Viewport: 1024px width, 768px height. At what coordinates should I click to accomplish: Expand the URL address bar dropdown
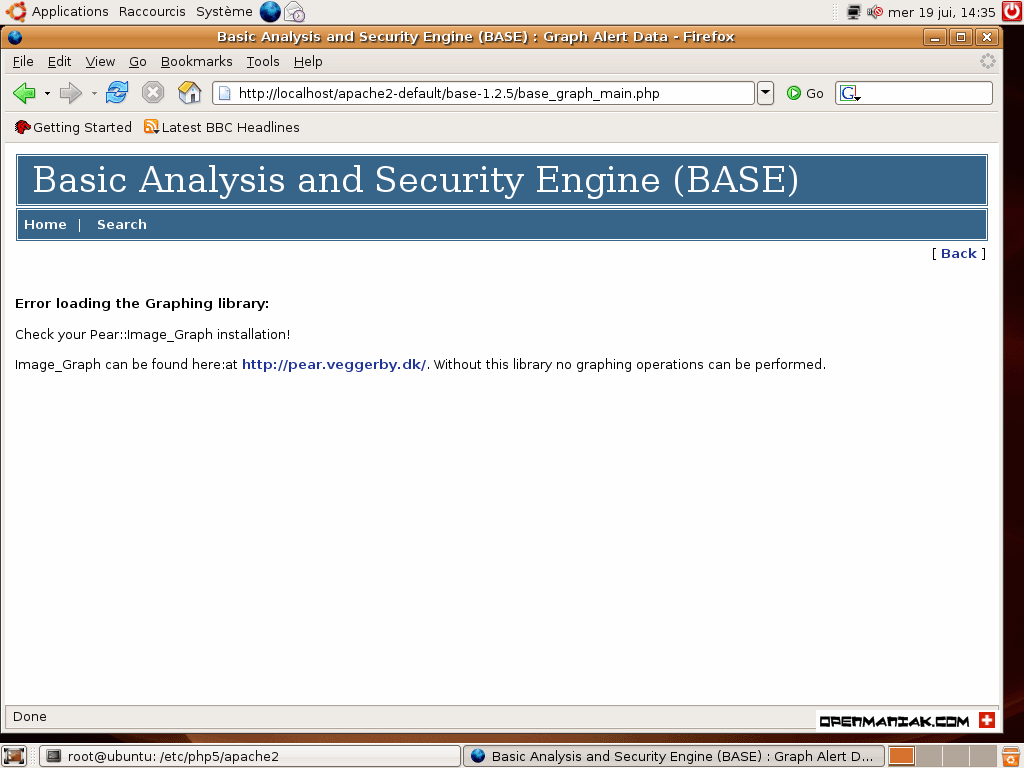(x=765, y=93)
